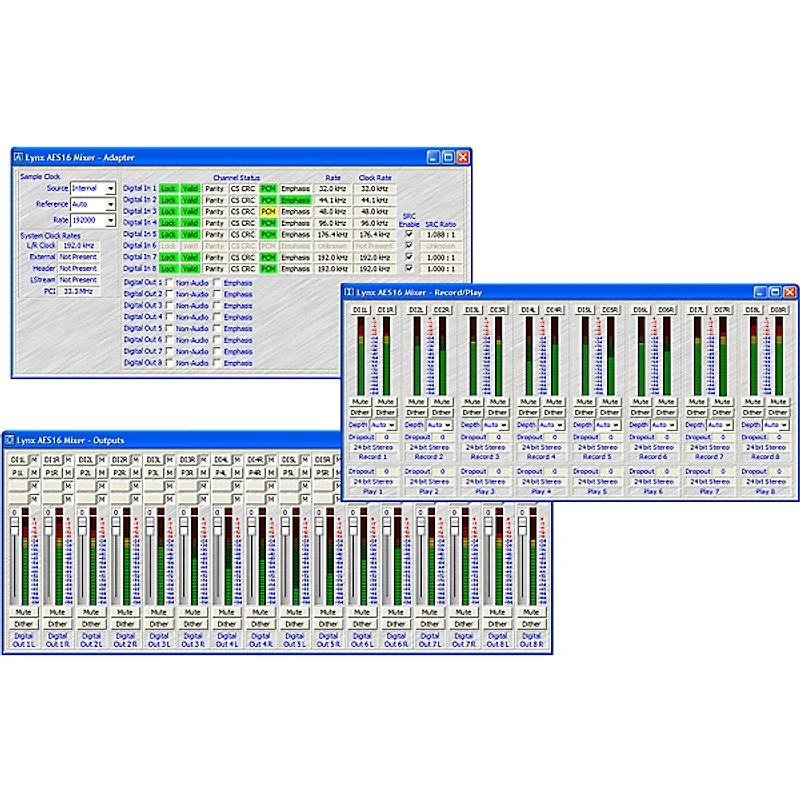Open the Sample Clock Rate dropdown
800x800 pixels.
tap(110, 221)
